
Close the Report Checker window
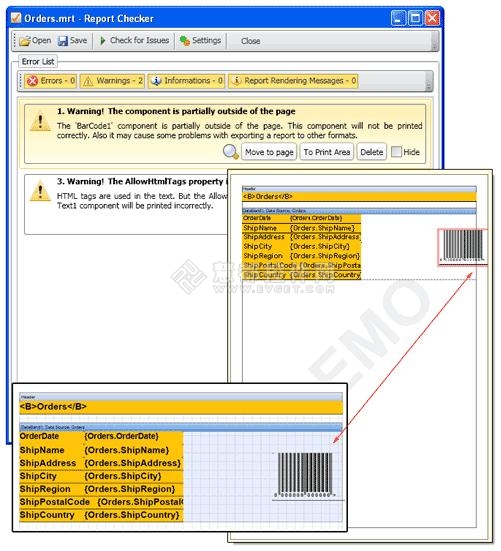coord(432,18)
